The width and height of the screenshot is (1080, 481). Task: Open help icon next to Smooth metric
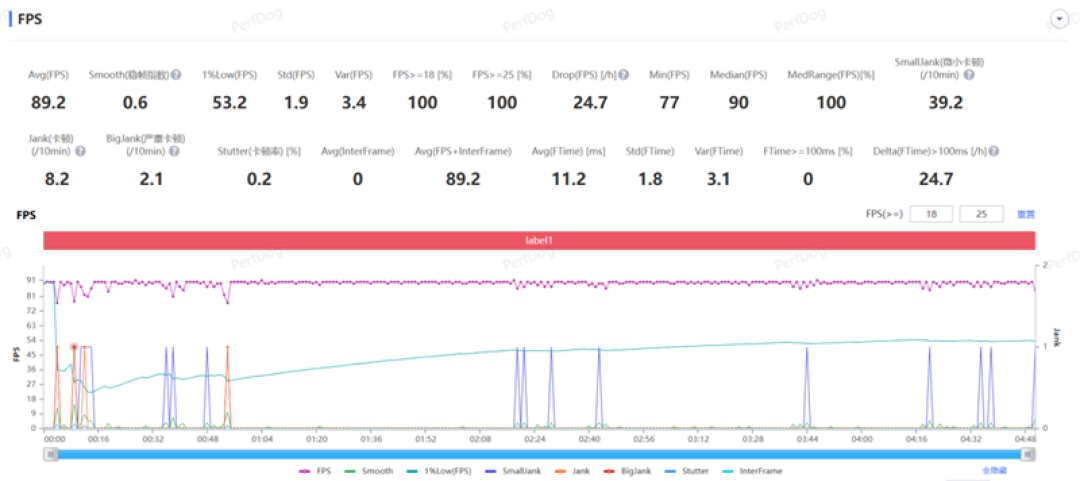(176, 74)
